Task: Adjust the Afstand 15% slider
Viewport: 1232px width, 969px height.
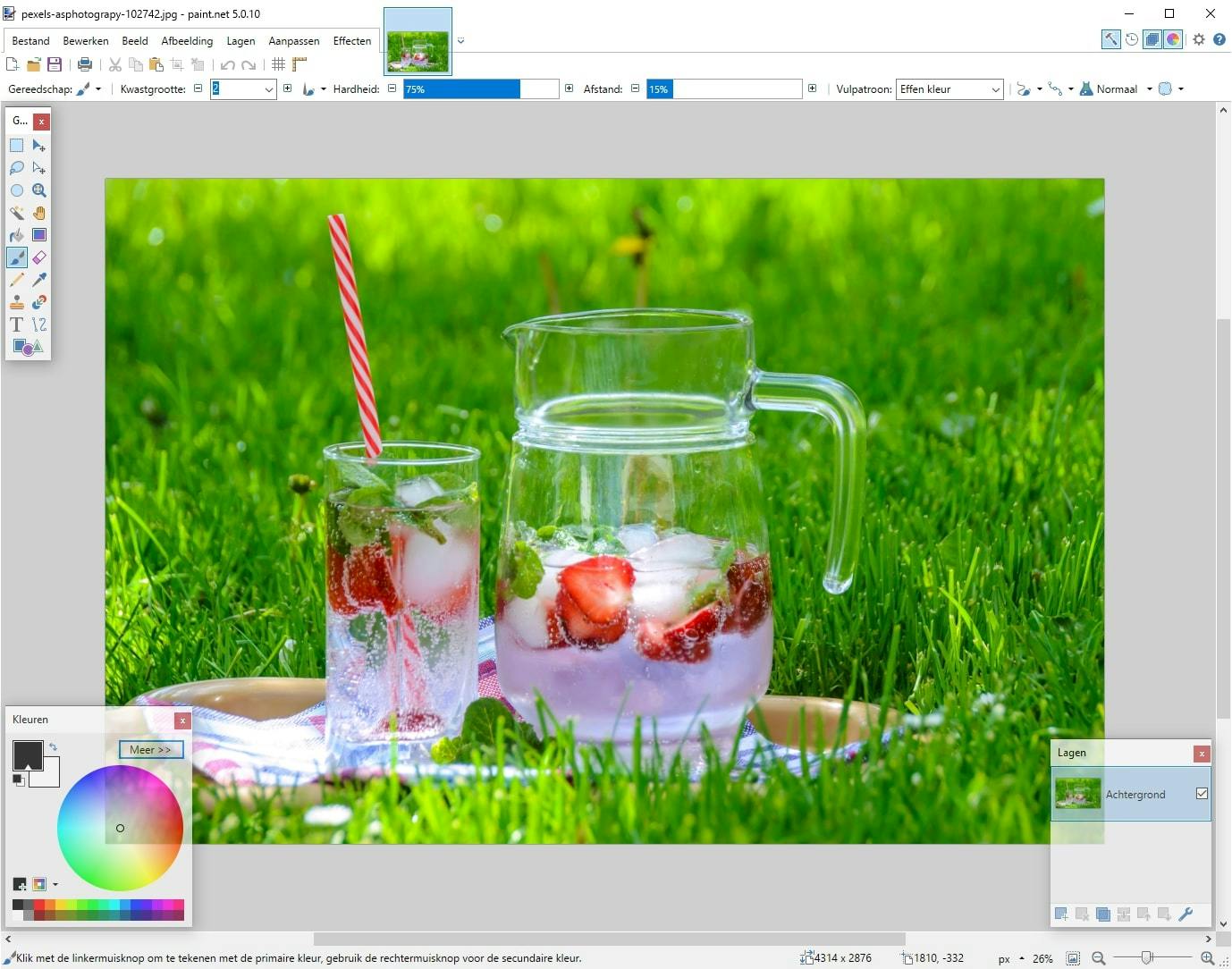Action: pyautogui.click(x=724, y=89)
